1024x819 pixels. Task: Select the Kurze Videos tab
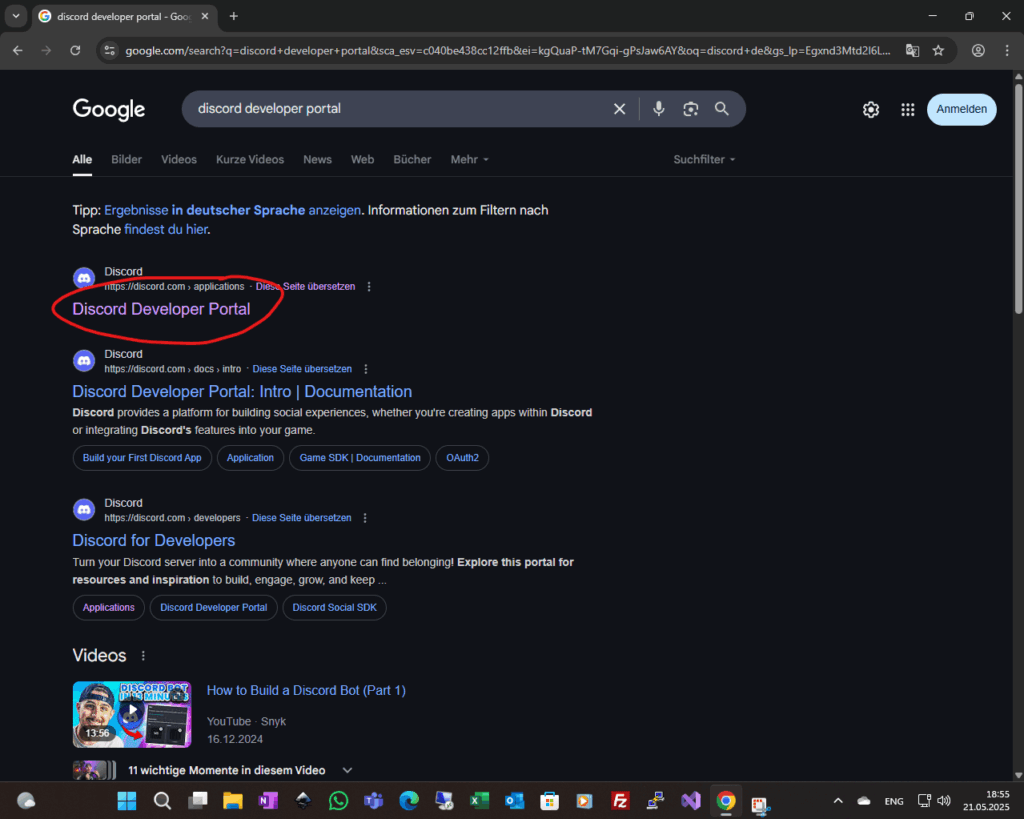coord(249,159)
